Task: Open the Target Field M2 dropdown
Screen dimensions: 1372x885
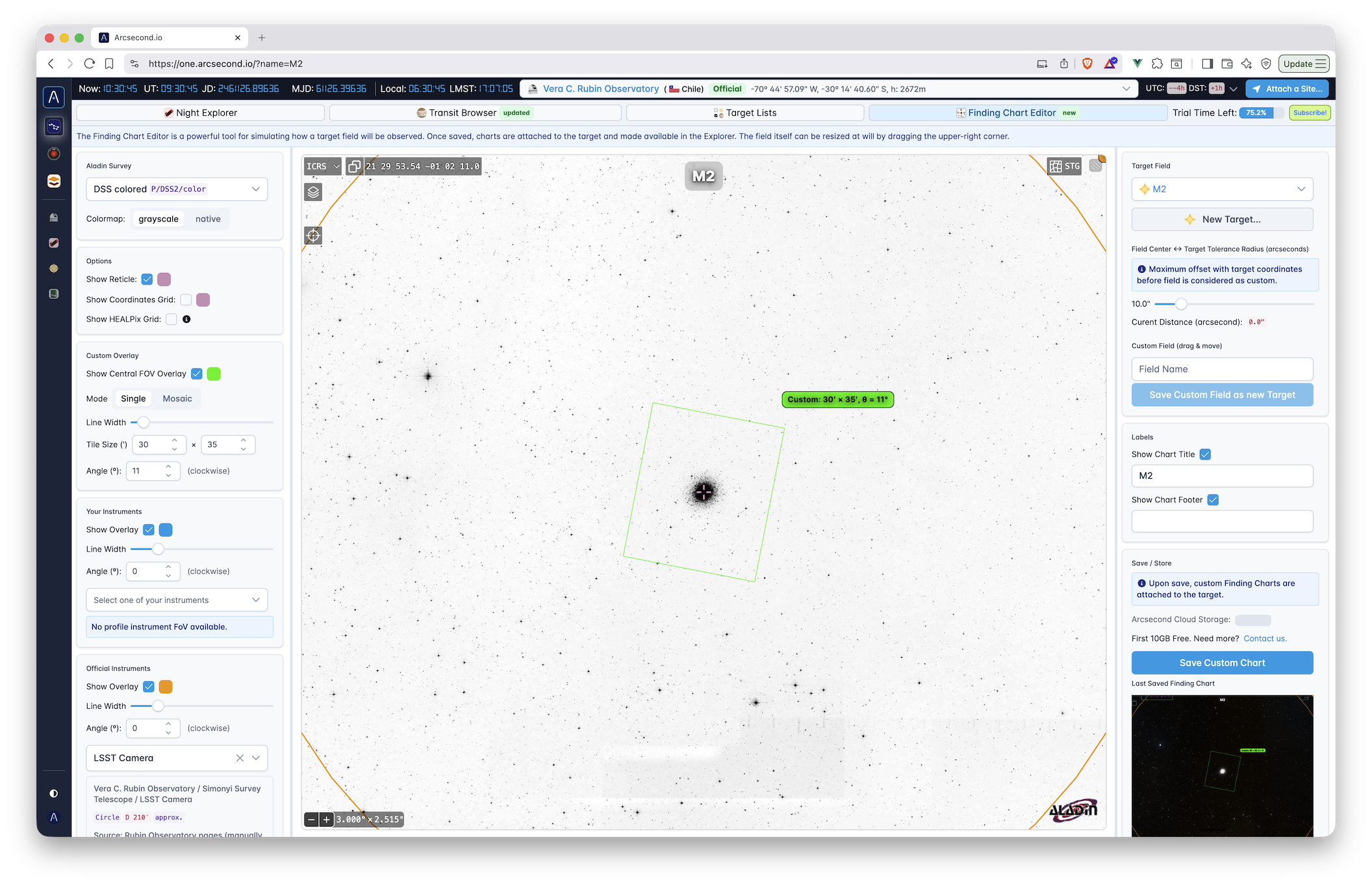Action: coord(1222,189)
